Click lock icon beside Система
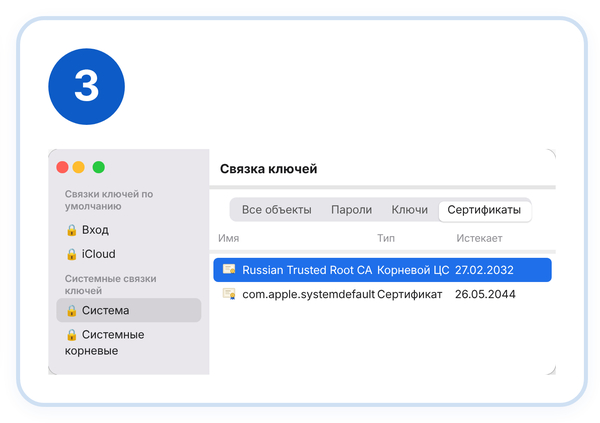Image resolution: width=600 pixels, height=423 pixels. pyautogui.click(x=72, y=310)
